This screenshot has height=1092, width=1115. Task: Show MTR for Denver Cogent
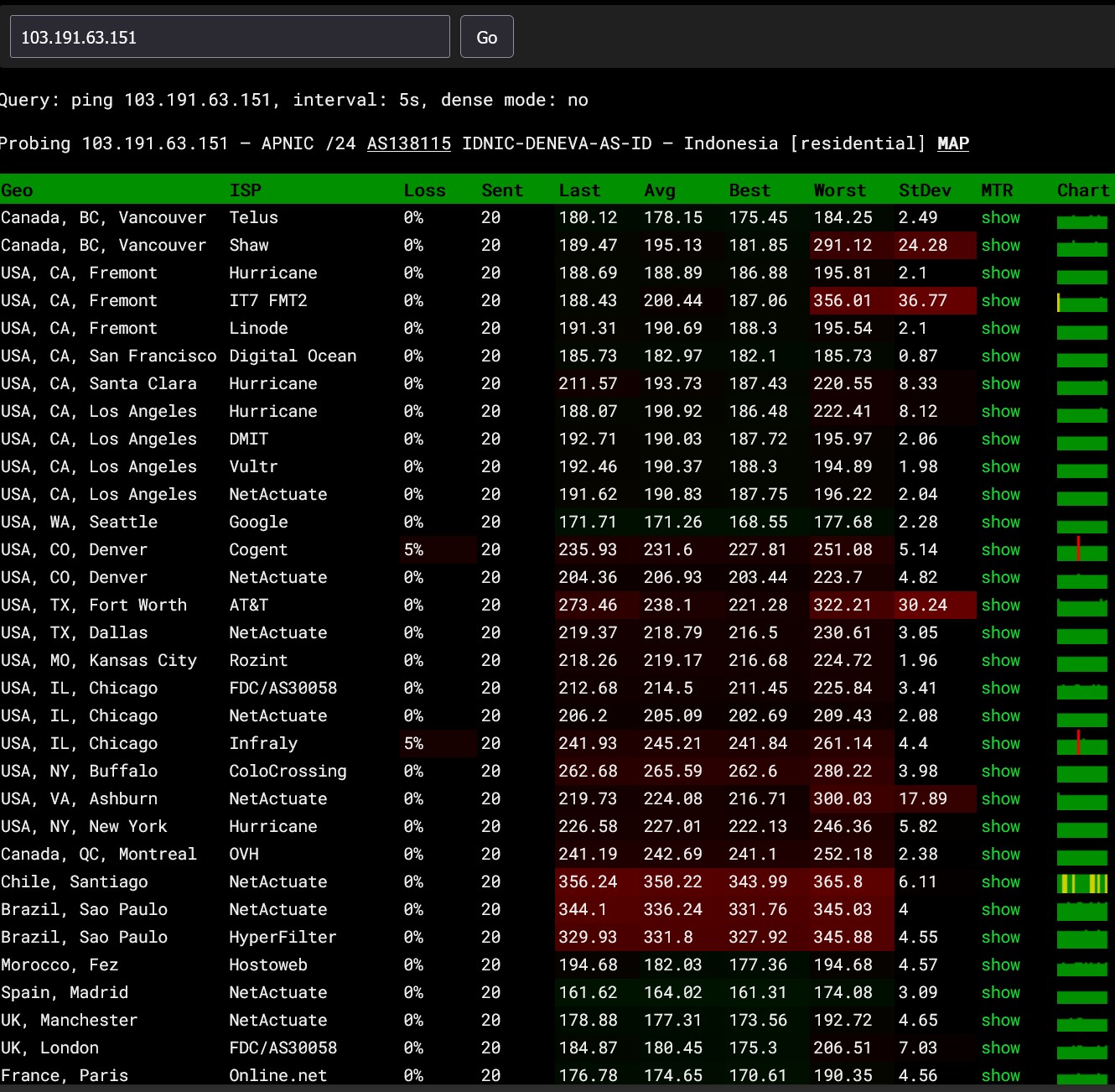tap(1001, 549)
